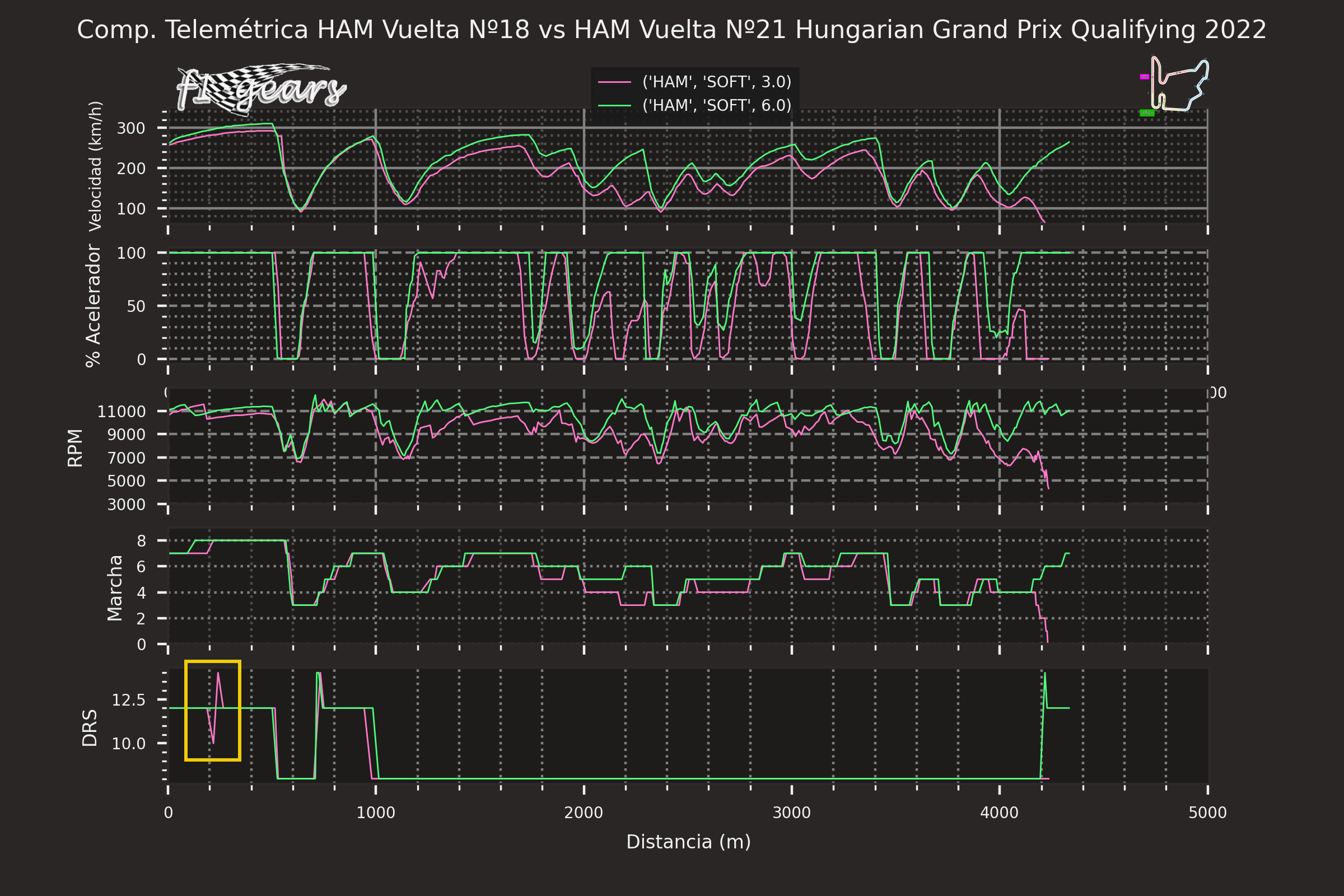
Task: Click the Velocidad (km/h) axis label
Action: pyautogui.click(x=95, y=166)
